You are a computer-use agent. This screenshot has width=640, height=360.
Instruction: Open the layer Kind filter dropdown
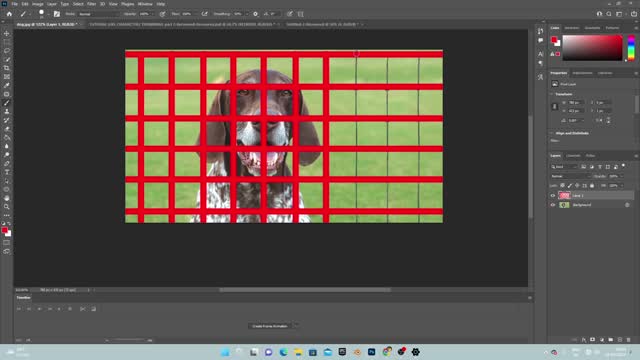(563, 167)
